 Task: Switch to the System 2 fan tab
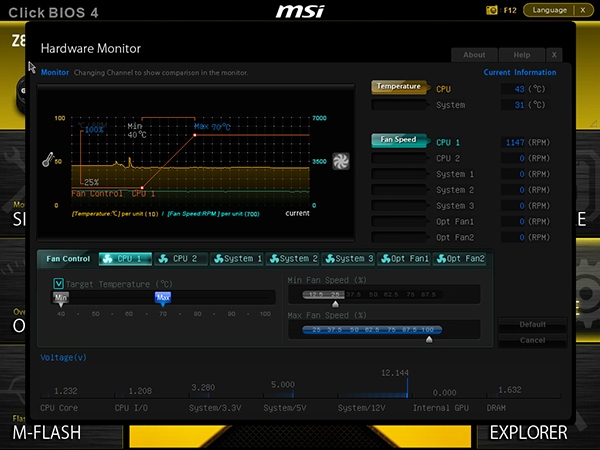coord(292,259)
